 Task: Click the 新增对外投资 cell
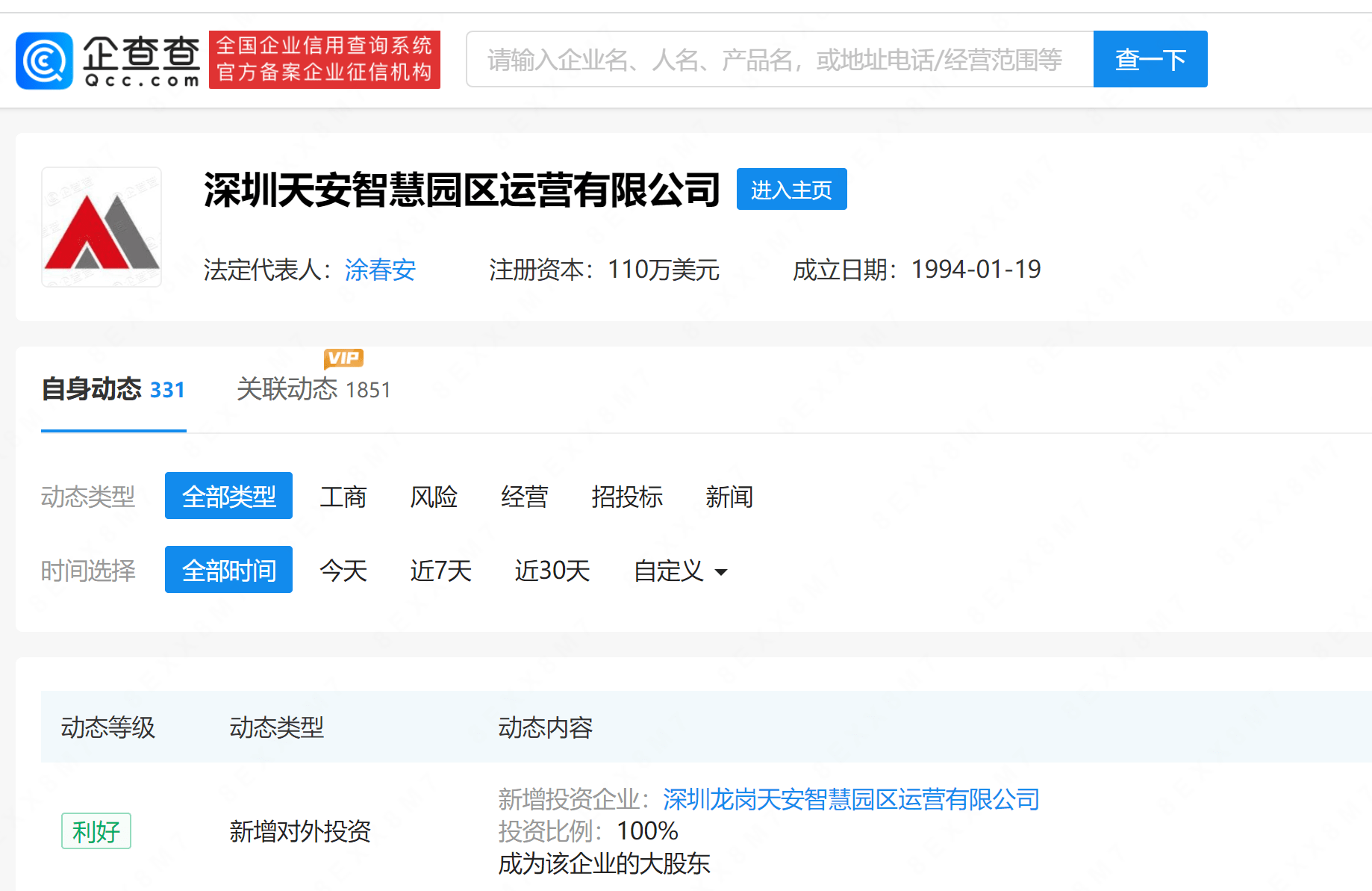300,831
